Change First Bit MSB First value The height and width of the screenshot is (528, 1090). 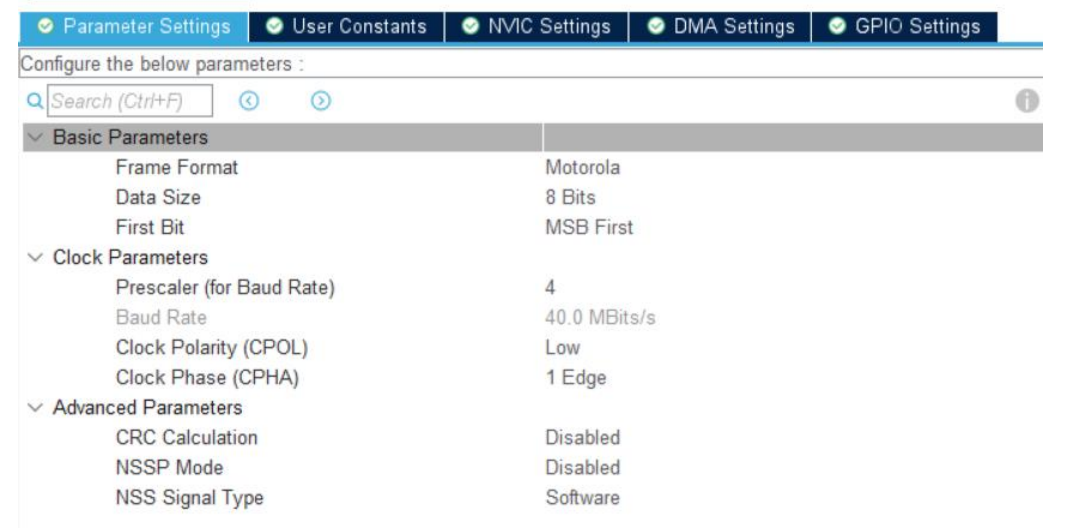[589, 227]
